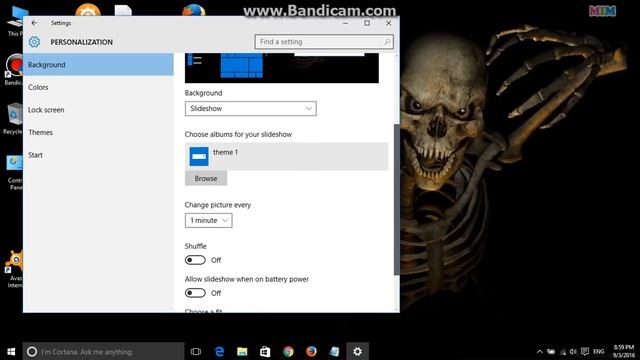Click the ENG language indicator
Viewport: 640px width, 360px height.
pos(599,351)
